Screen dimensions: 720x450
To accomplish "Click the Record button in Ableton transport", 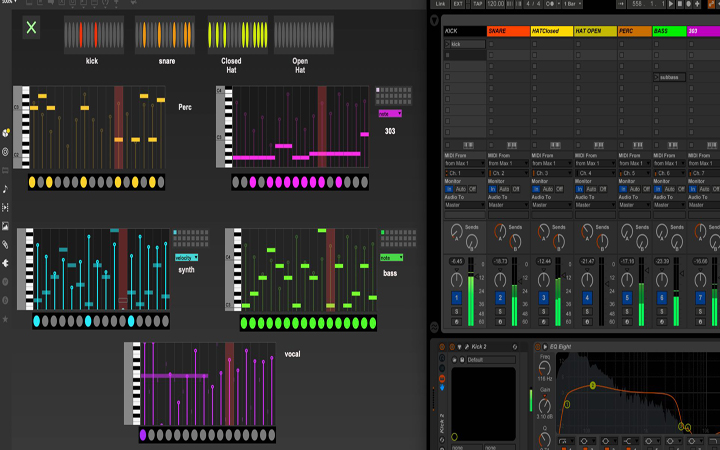I will 689,4.
